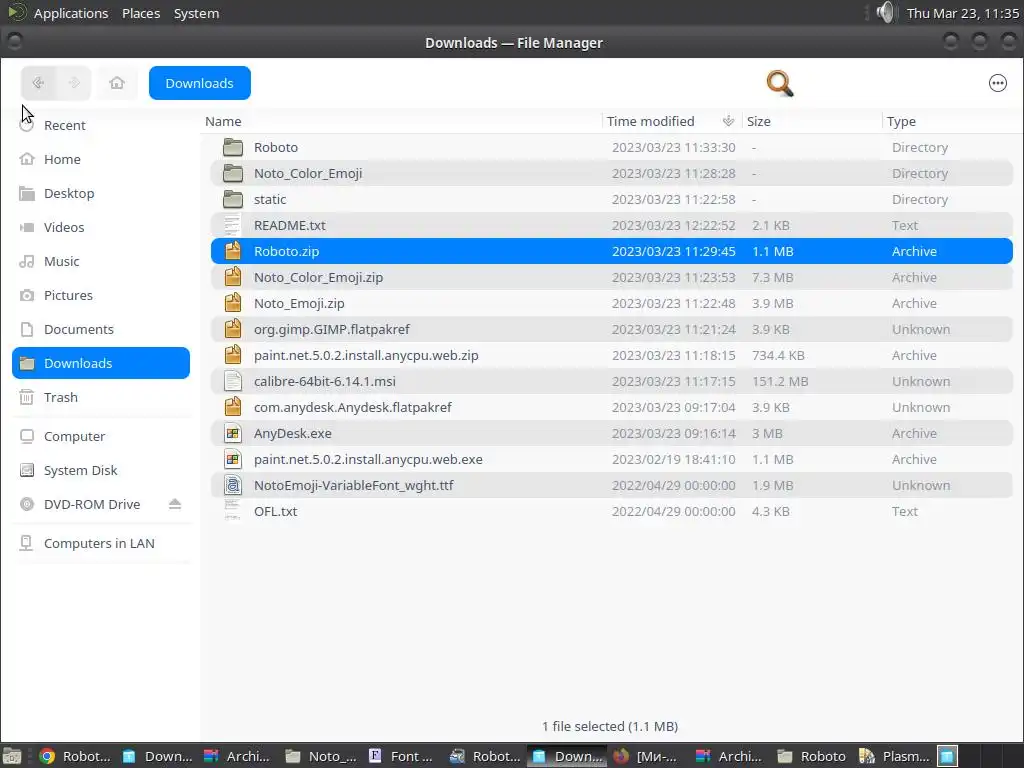Click the OFL.txt file icon
This screenshot has height=768, width=1024.
(232, 511)
